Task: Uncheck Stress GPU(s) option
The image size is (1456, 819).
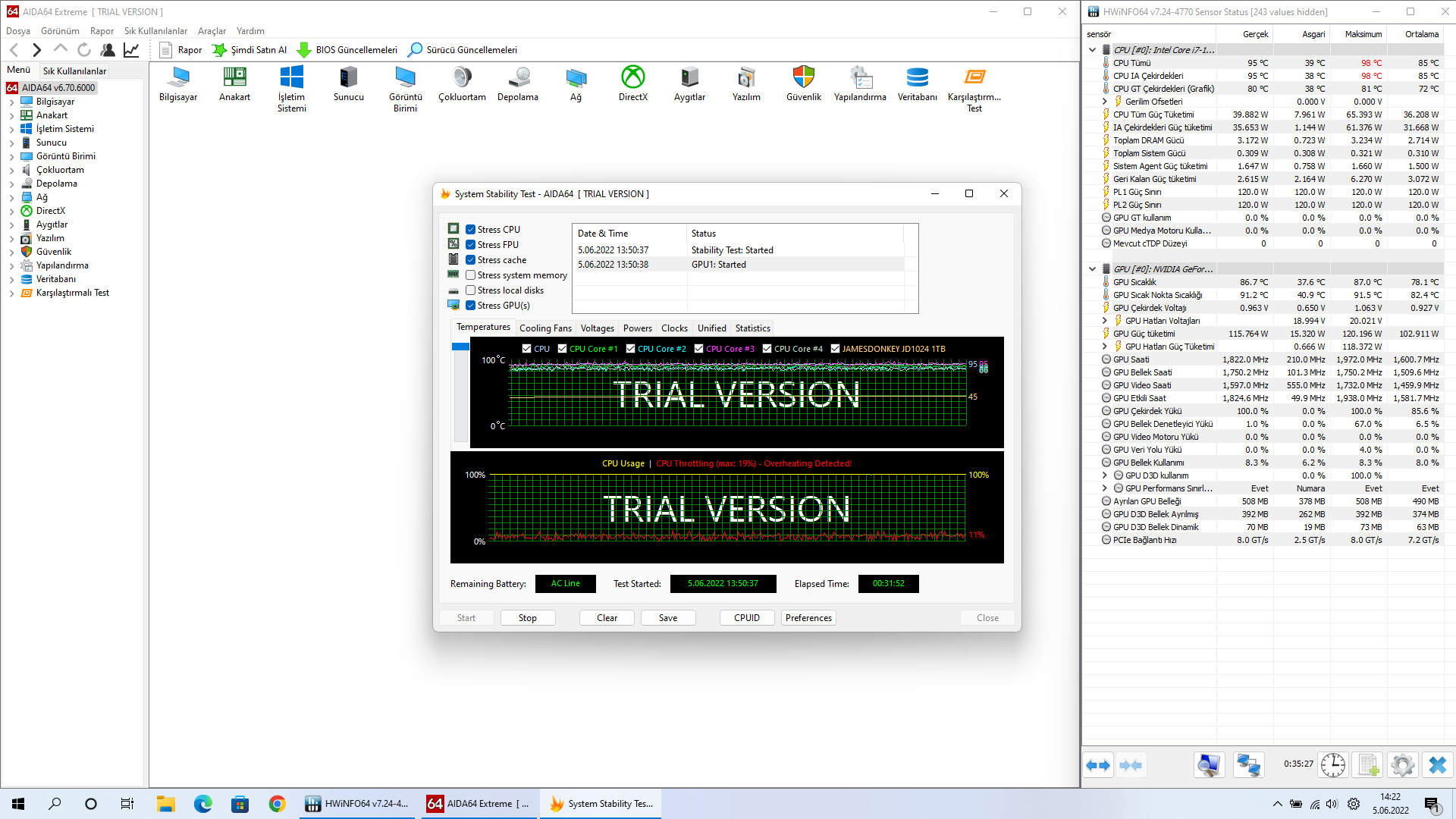Action: pos(471,306)
